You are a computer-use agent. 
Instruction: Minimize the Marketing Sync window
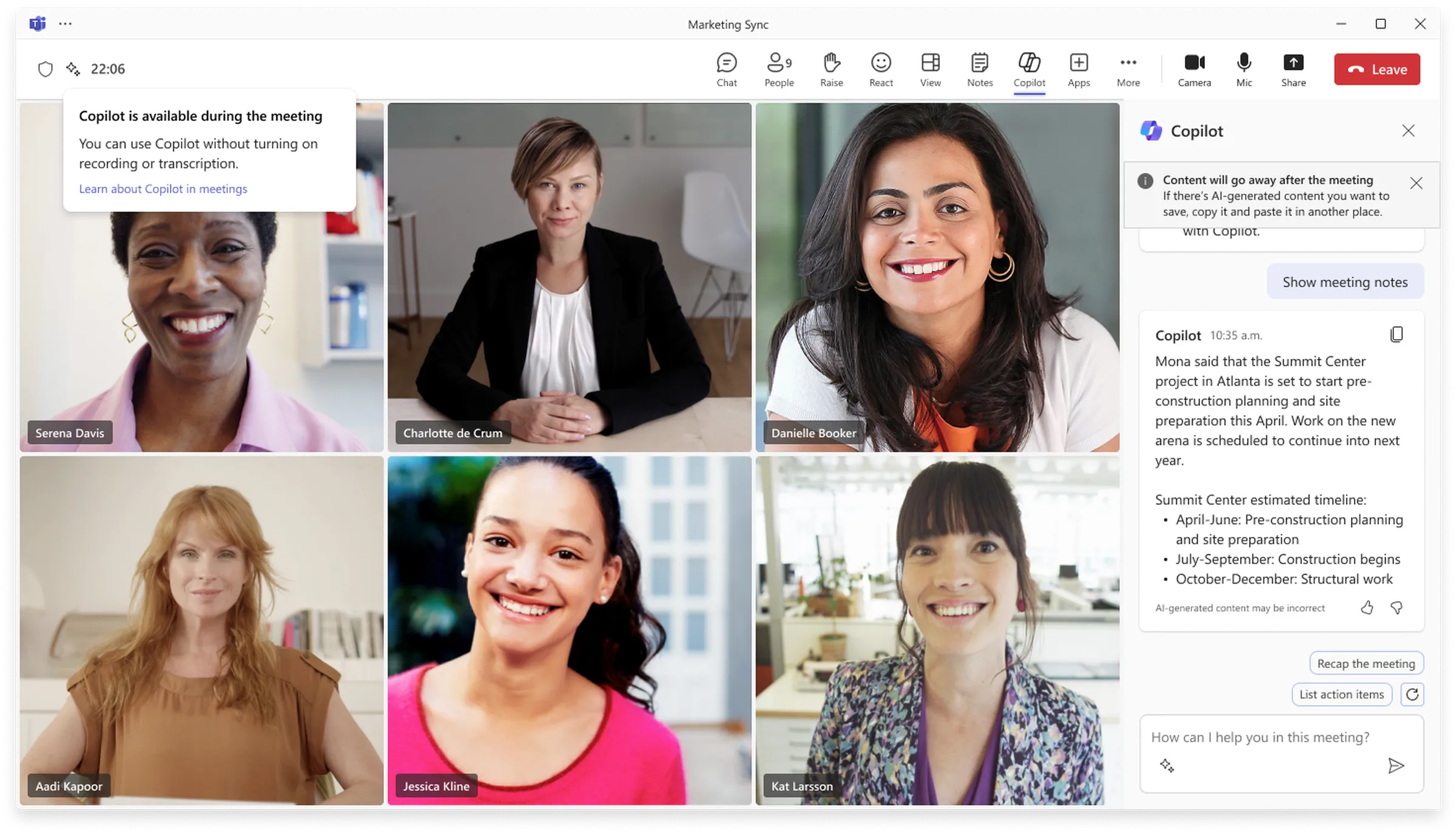pyautogui.click(x=1341, y=24)
